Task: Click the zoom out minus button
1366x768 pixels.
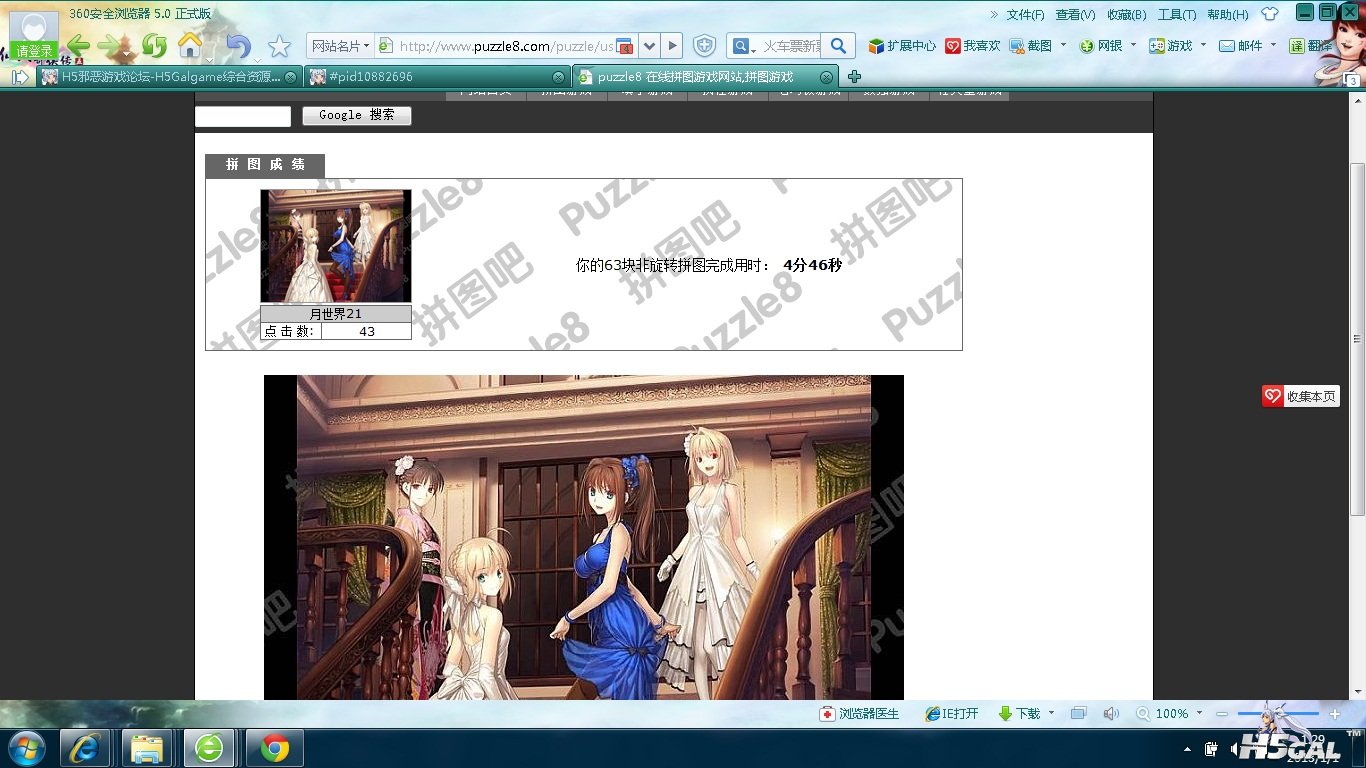Action: [x=1221, y=714]
